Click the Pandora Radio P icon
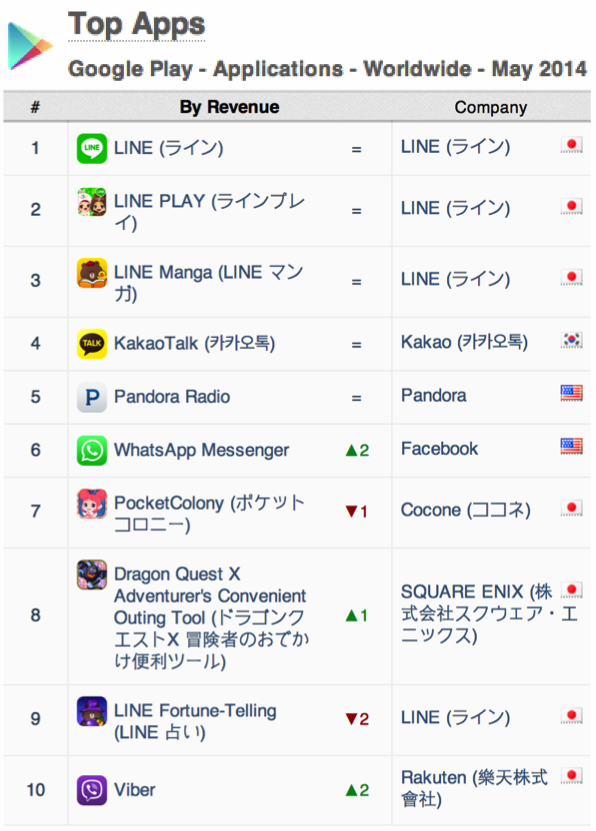The image size is (596, 831). [x=92, y=397]
